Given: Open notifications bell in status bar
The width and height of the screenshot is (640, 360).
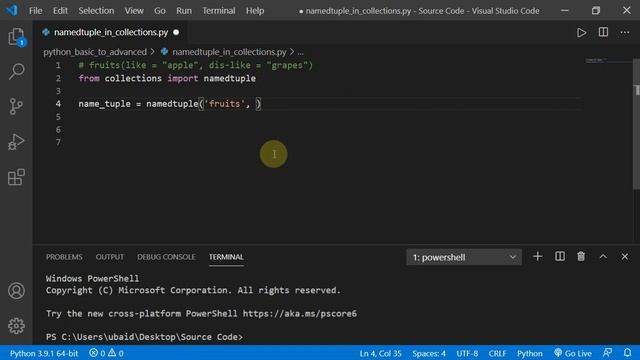Looking at the screenshot, I should pyautogui.click(x=627, y=353).
